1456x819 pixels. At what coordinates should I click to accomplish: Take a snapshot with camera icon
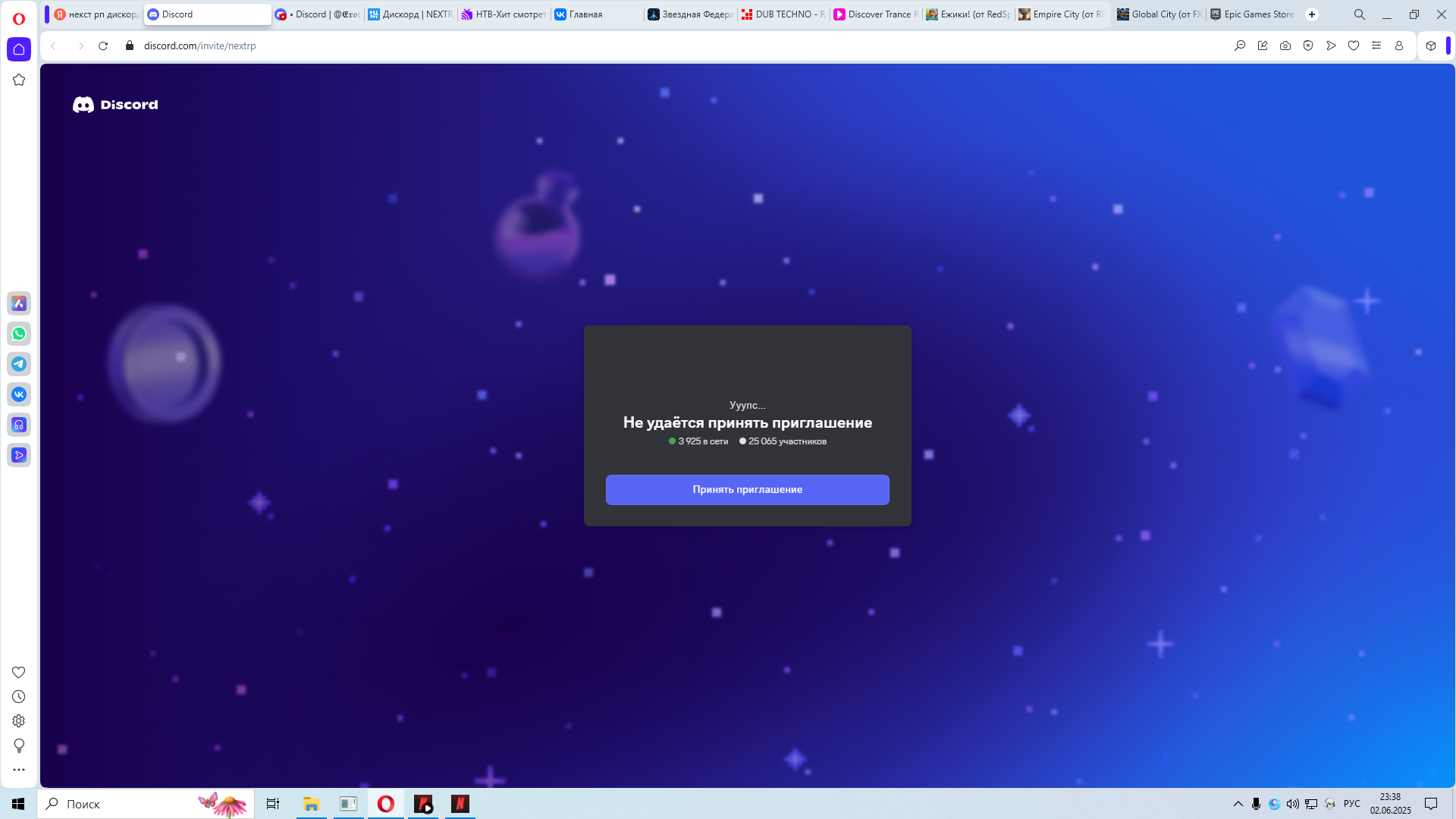1285,45
